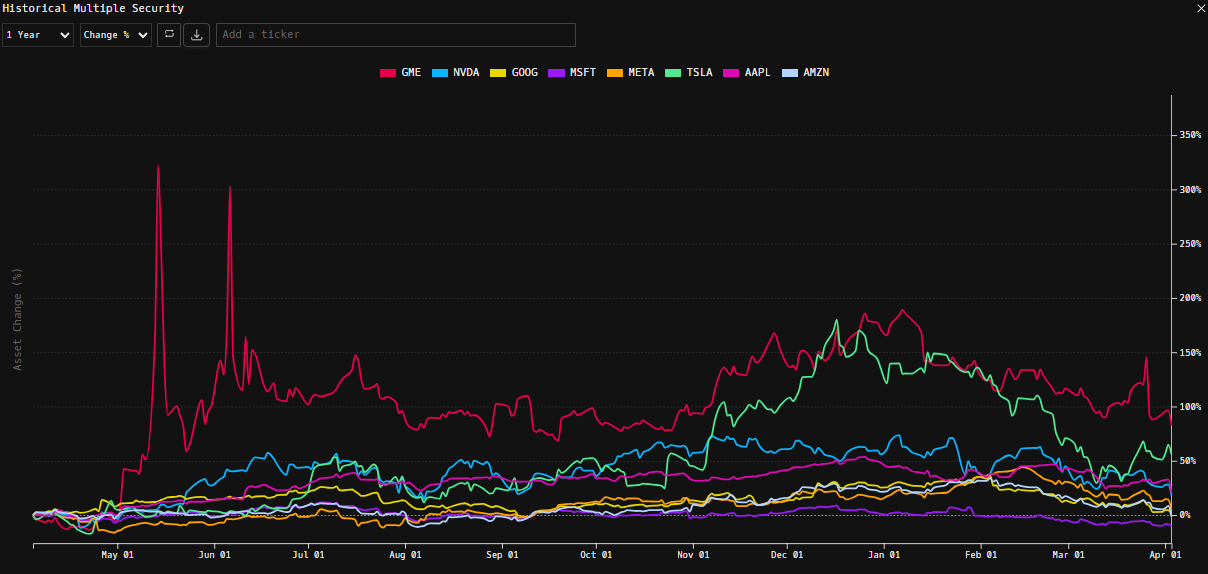Click the magenta AAPL legend swatch
The image size is (1208, 574).
coord(731,73)
